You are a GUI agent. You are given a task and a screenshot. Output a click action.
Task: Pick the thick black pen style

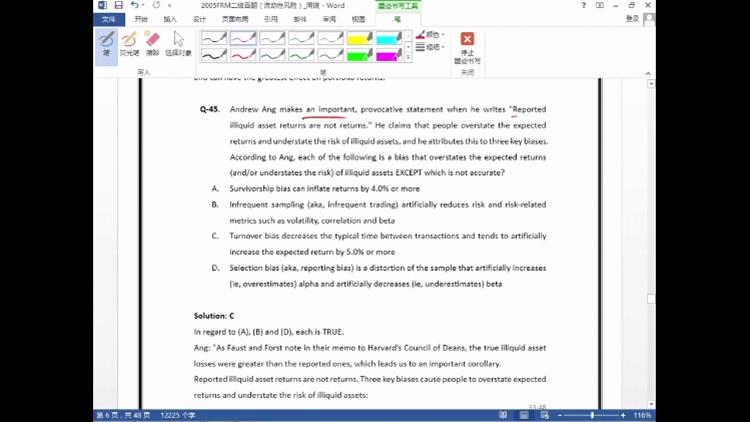[214, 55]
